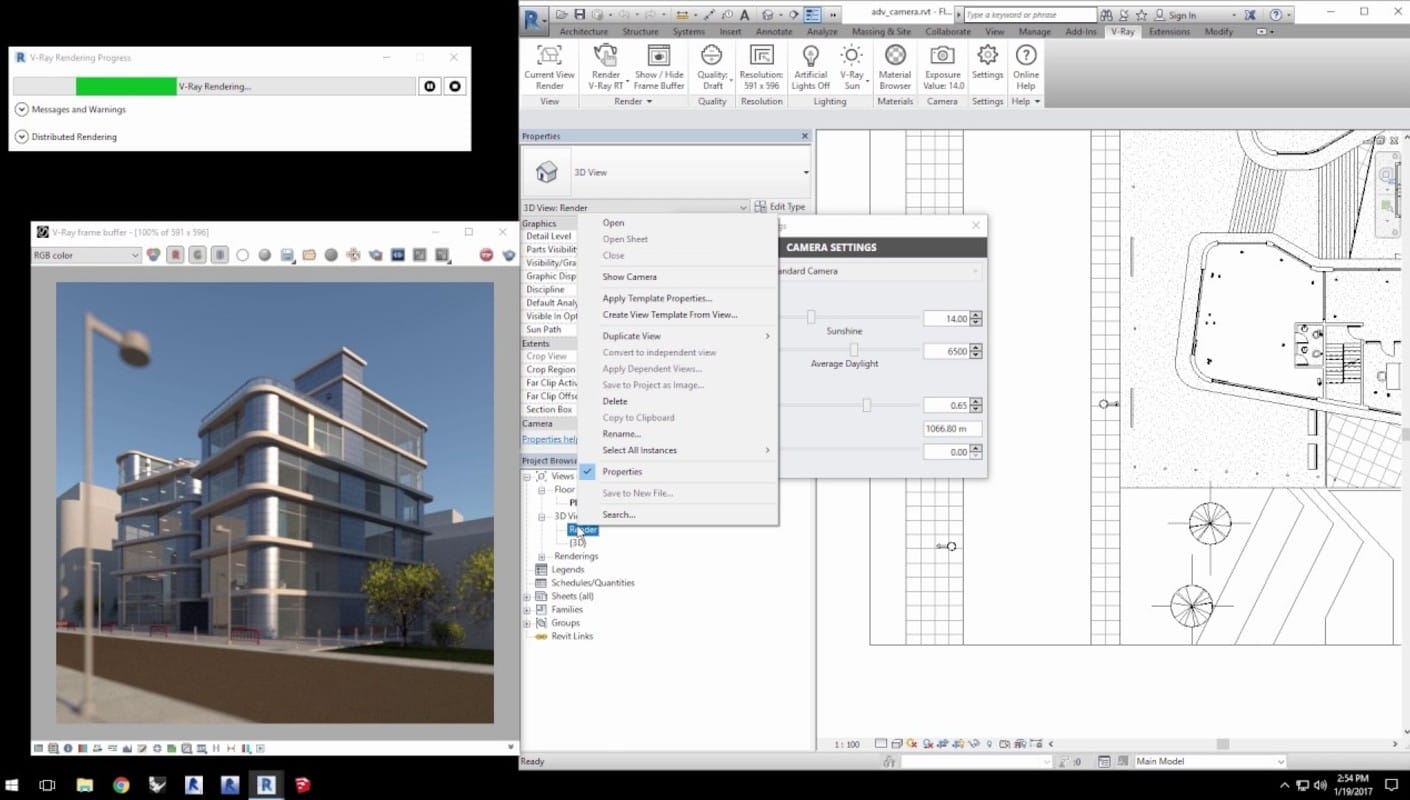Click the Exposure Value camera icon
1410x800 pixels.
[943, 56]
